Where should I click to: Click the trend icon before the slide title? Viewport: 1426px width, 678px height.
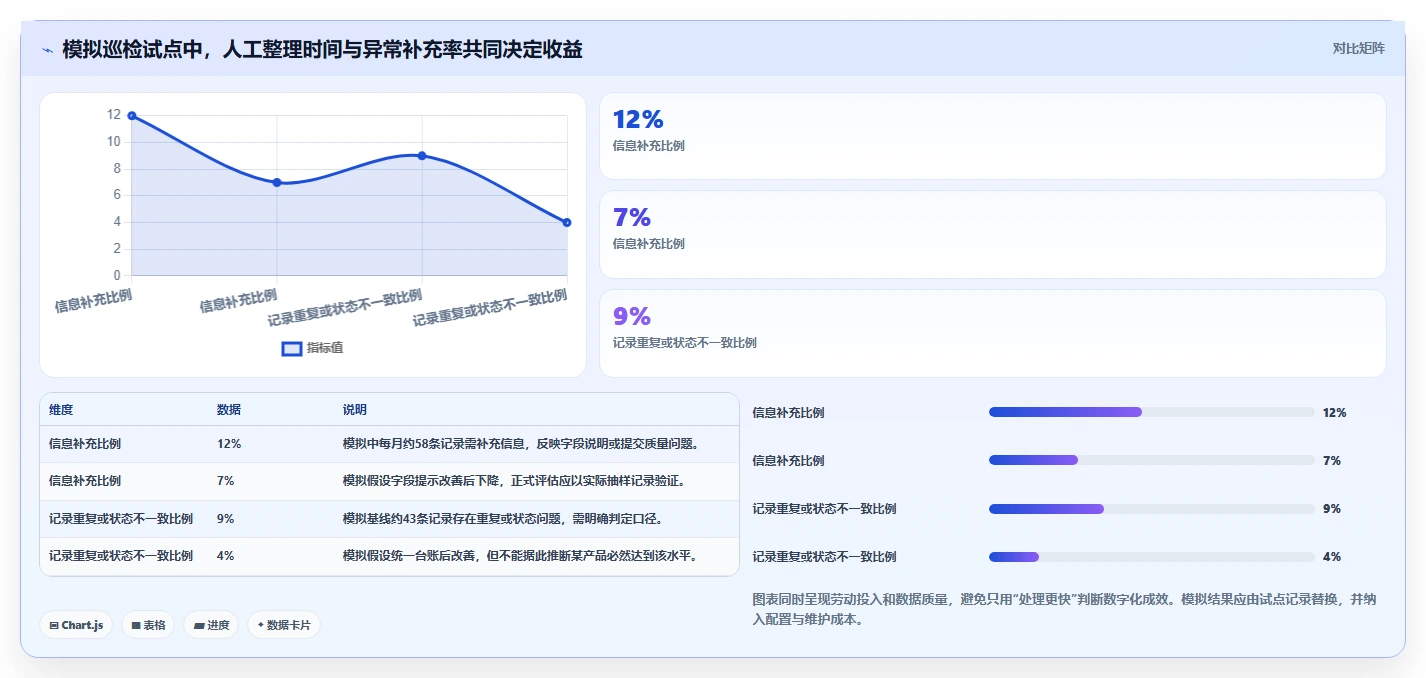[x=47, y=50]
